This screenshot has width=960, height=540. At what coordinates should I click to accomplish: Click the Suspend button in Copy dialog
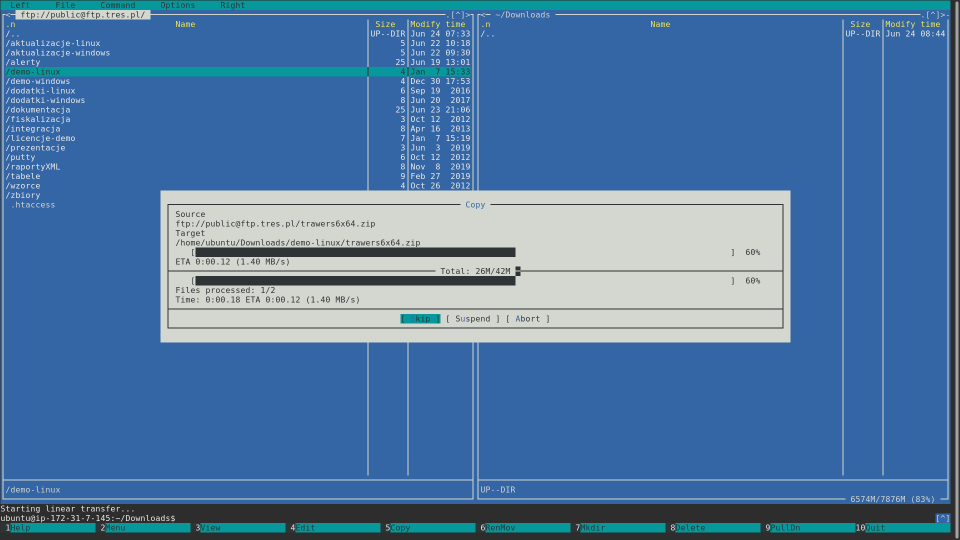click(473, 319)
